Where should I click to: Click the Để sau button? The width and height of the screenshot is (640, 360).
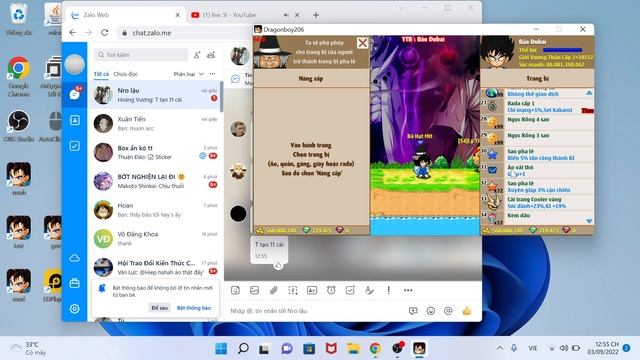tap(159, 308)
